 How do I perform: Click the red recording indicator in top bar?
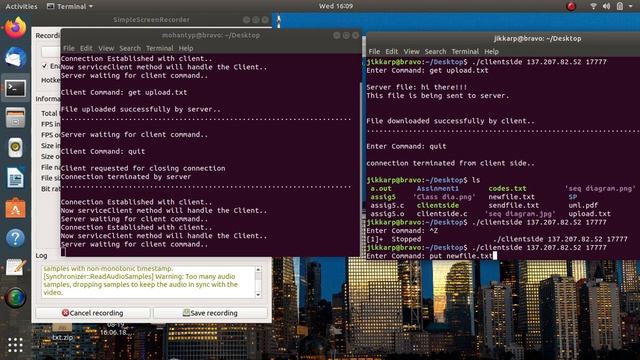pyautogui.click(x=571, y=6)
